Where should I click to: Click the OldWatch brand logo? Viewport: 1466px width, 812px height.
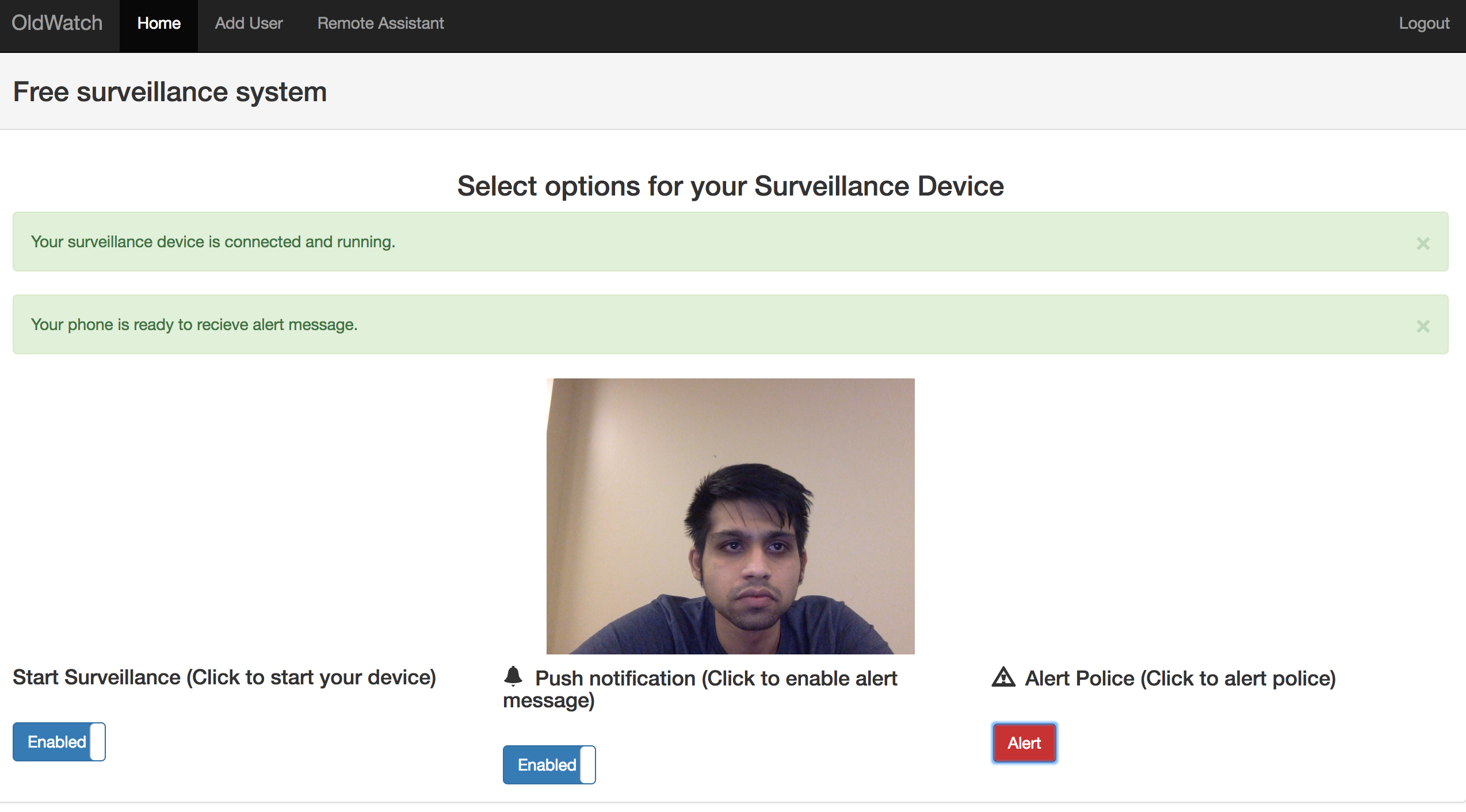tap(57, 24)
